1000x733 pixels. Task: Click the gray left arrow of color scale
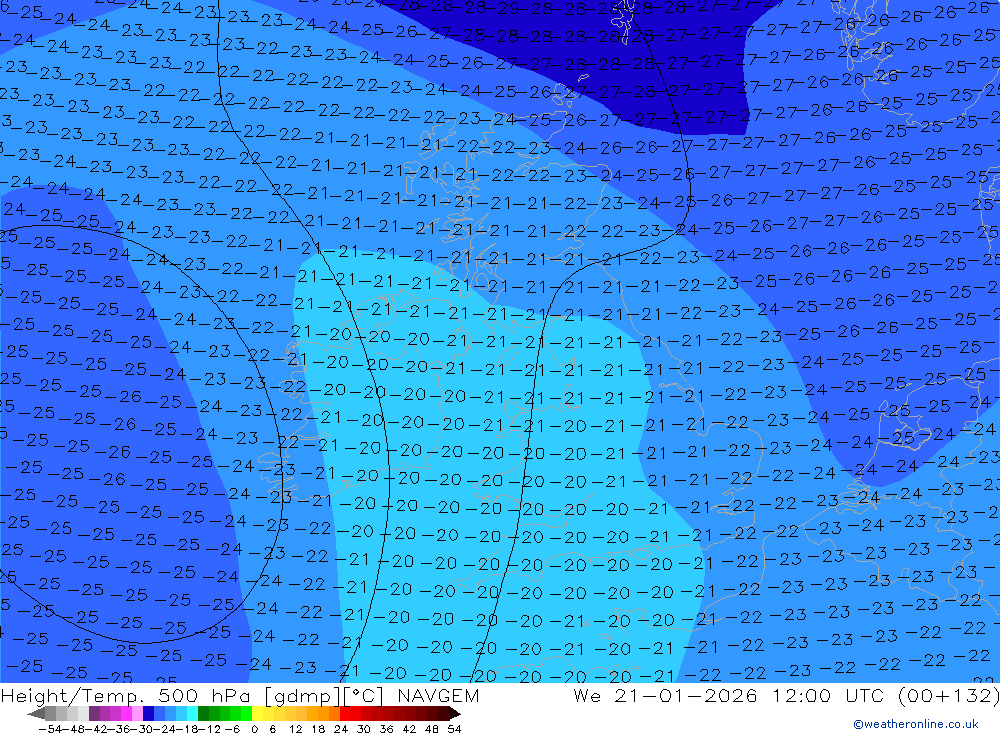pyautogui.click(x=36, y=714)
